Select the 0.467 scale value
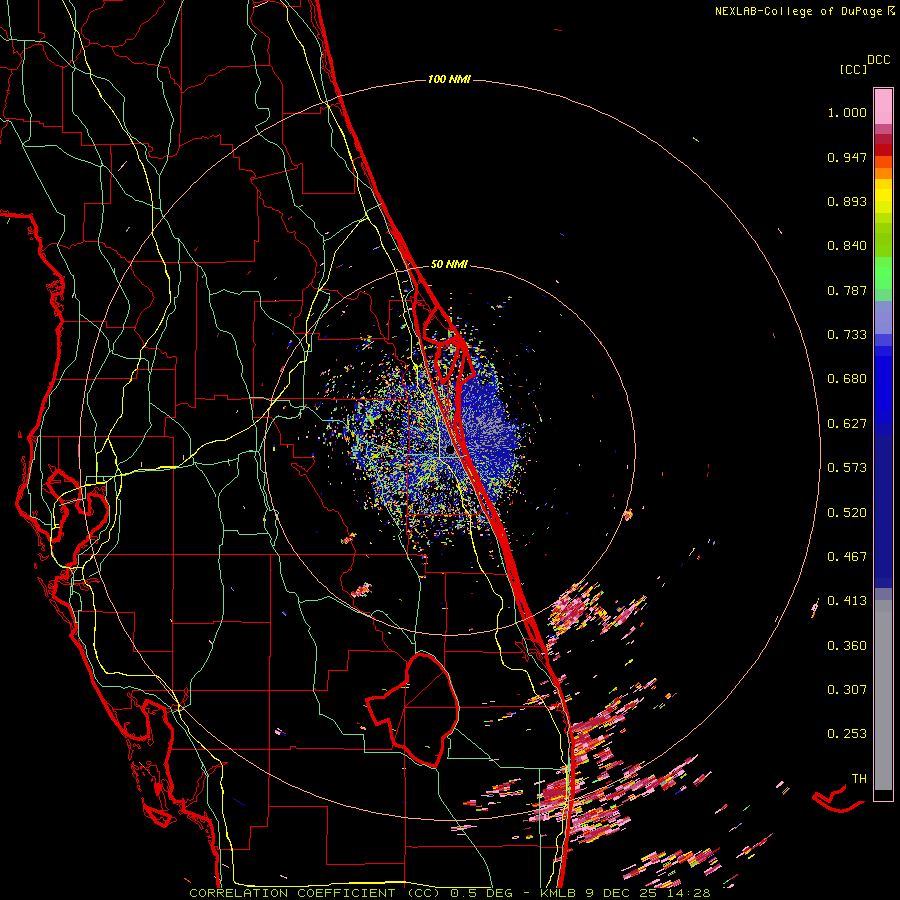The image size is (900, 900). pos(847,557)
